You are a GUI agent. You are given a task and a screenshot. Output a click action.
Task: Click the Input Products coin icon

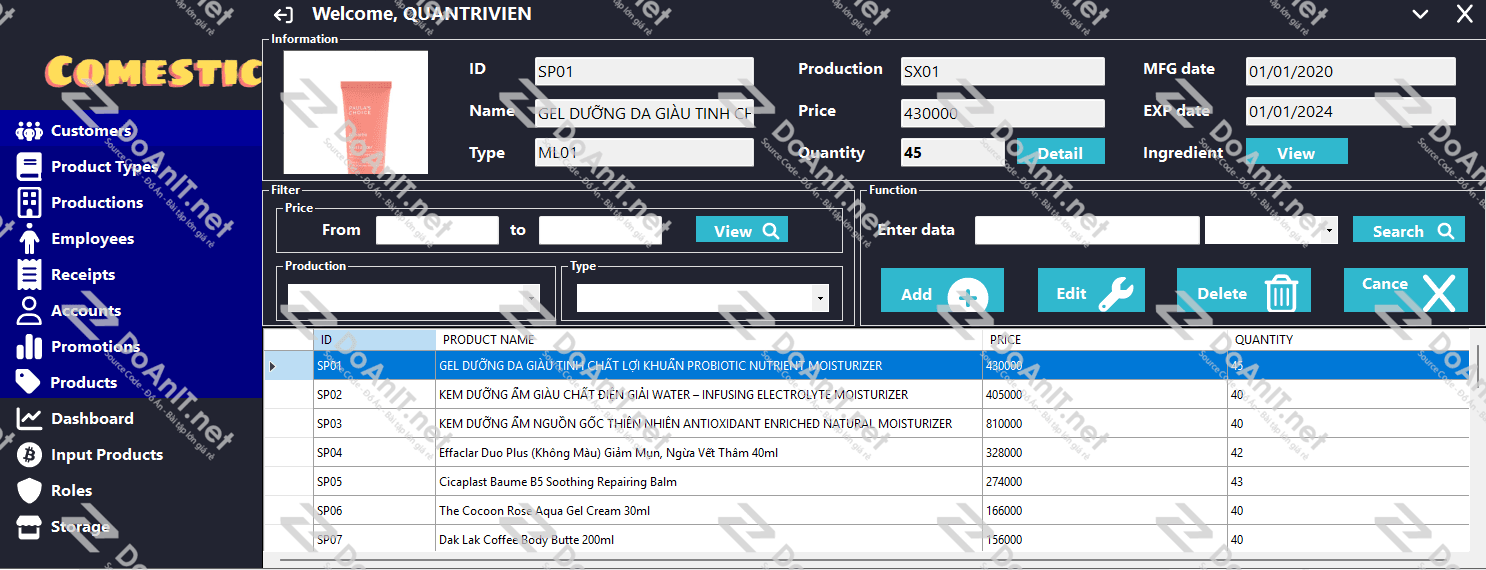click(x=29, y=455)
